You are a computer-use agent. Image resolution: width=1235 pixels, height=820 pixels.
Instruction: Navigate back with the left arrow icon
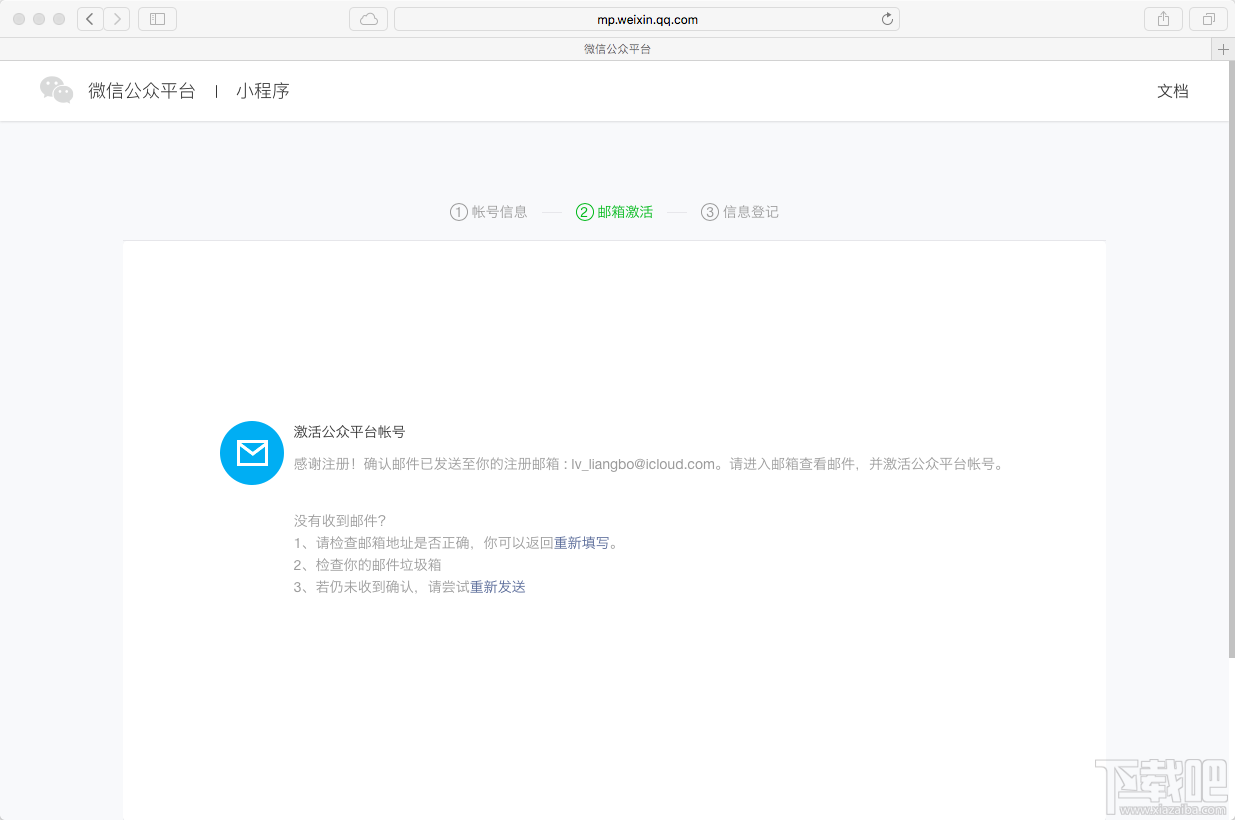(89, 18)
